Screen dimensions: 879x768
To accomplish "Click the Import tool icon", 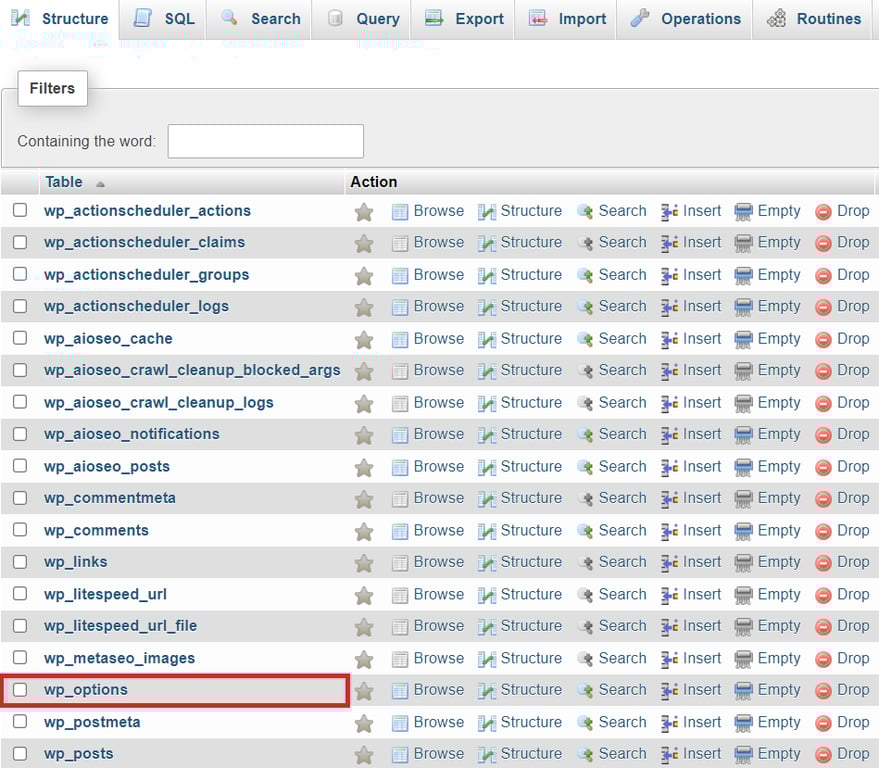I will coord(538,17).
